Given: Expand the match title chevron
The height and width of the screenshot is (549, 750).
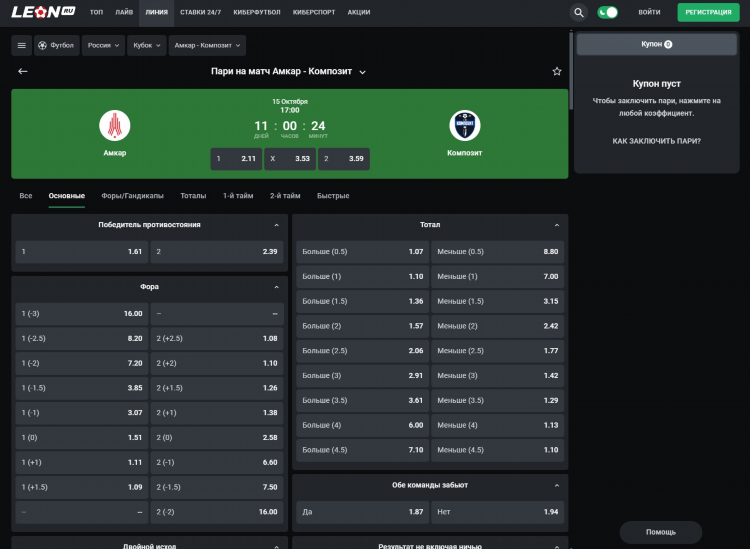Looking at the screenshot, I should coord(363,72).
